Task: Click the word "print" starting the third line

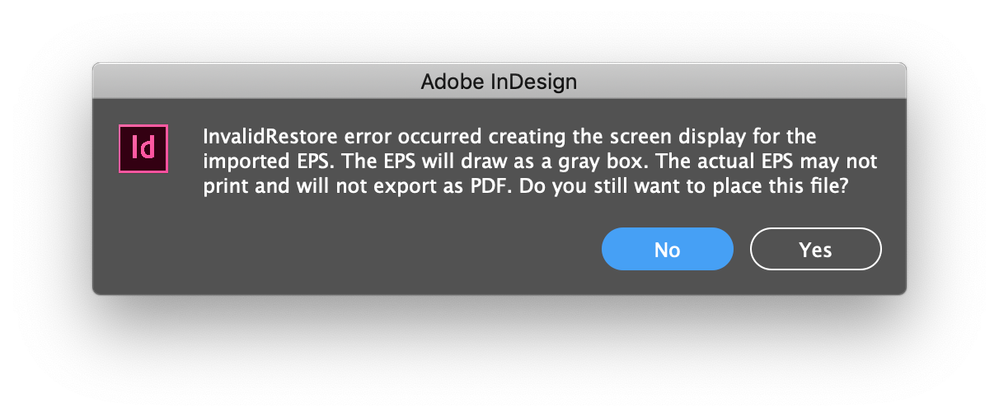Action: coord(222,186)
